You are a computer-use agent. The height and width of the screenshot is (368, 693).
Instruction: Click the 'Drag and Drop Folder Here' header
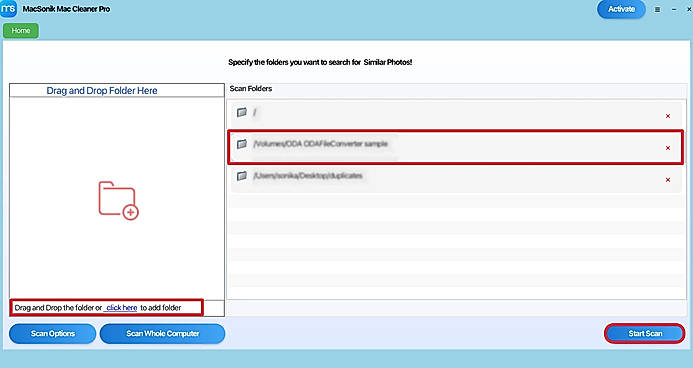coord(102,91)
